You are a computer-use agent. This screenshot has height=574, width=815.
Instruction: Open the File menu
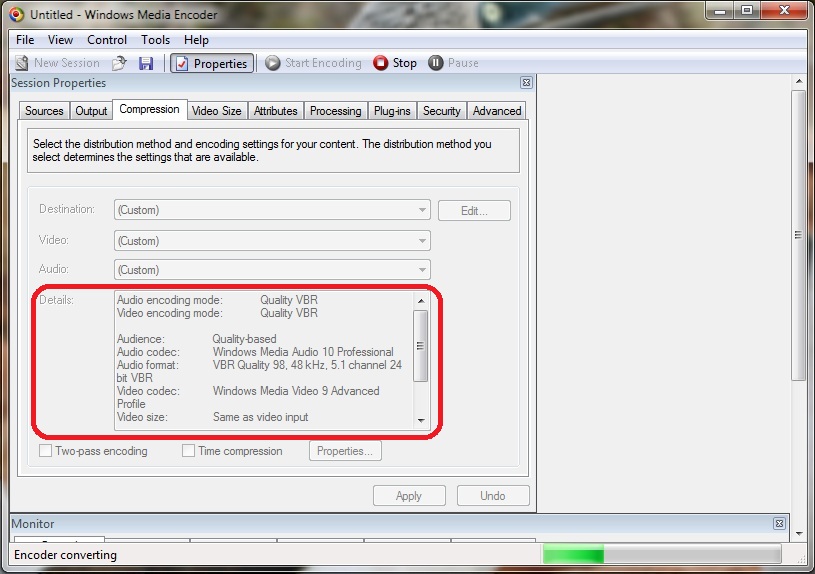pos(25,40)
